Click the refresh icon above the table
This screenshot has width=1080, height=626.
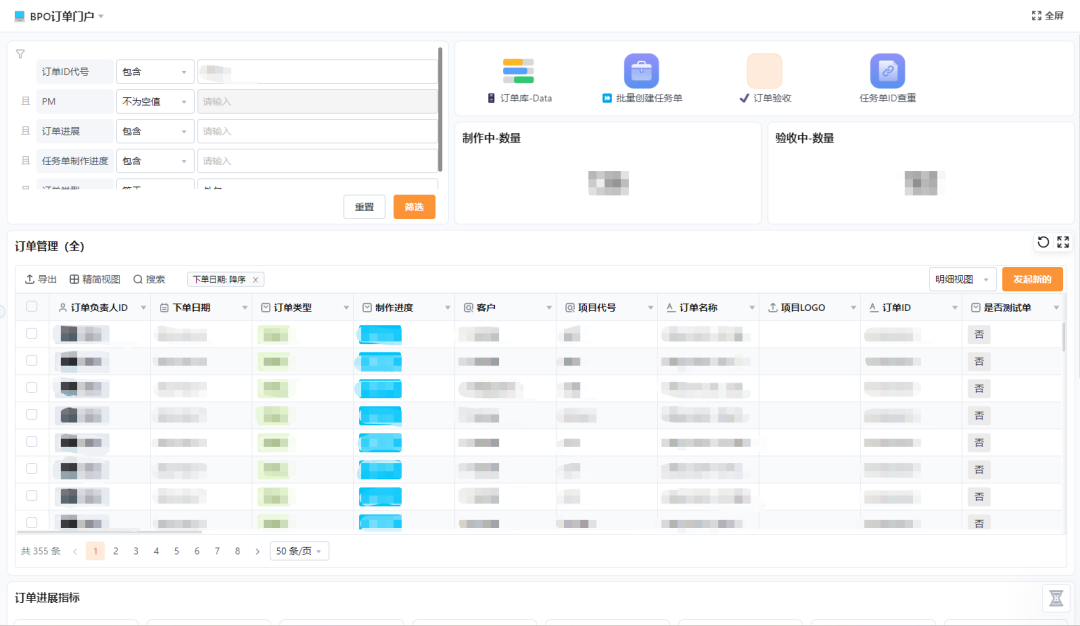(x=1043, y=242)
